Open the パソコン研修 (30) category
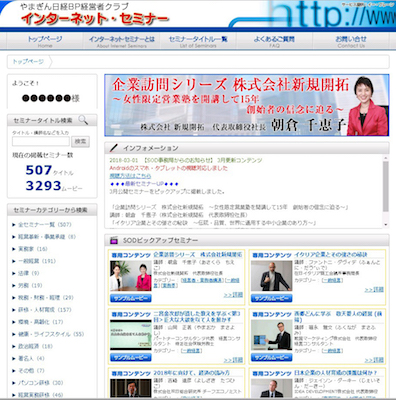396x400 pixels. pos(40,383)
